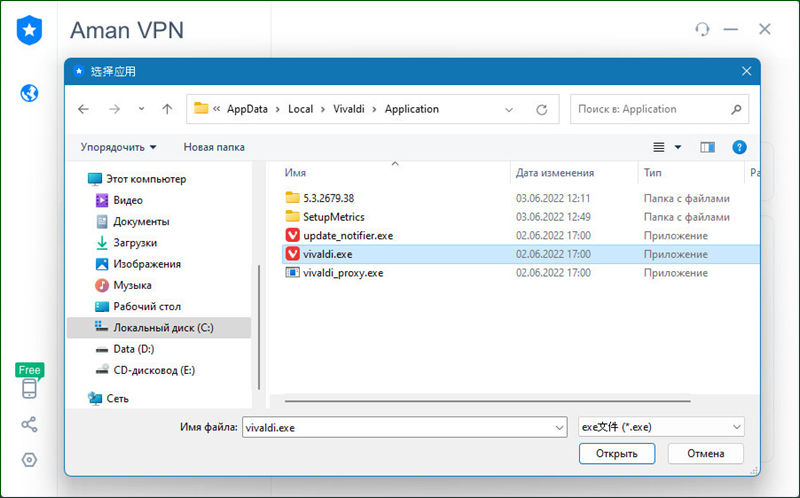Open recent locations dropdown chevron
This screenshot has width=800, height=498.
click(141, 109)
